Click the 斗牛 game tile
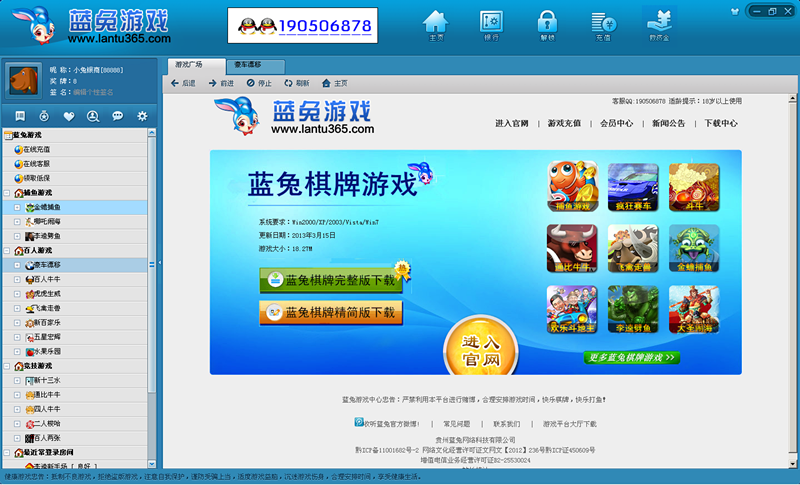This screenshot has height=485, width=800. click(x=694, y=187)
